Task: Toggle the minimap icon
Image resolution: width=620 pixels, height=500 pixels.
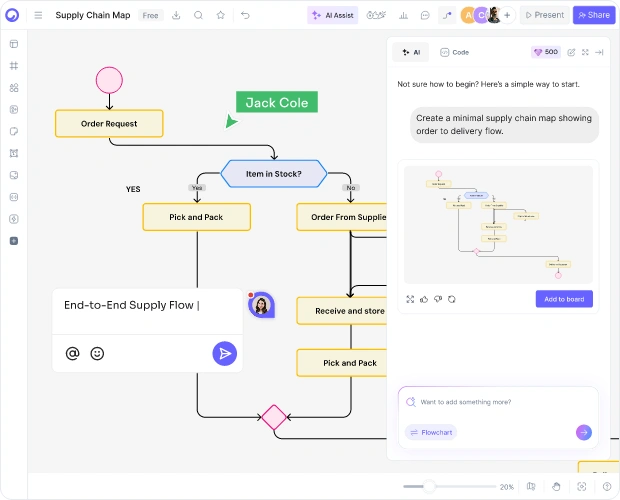Action: pyautogui.click(x=531, y=486)
